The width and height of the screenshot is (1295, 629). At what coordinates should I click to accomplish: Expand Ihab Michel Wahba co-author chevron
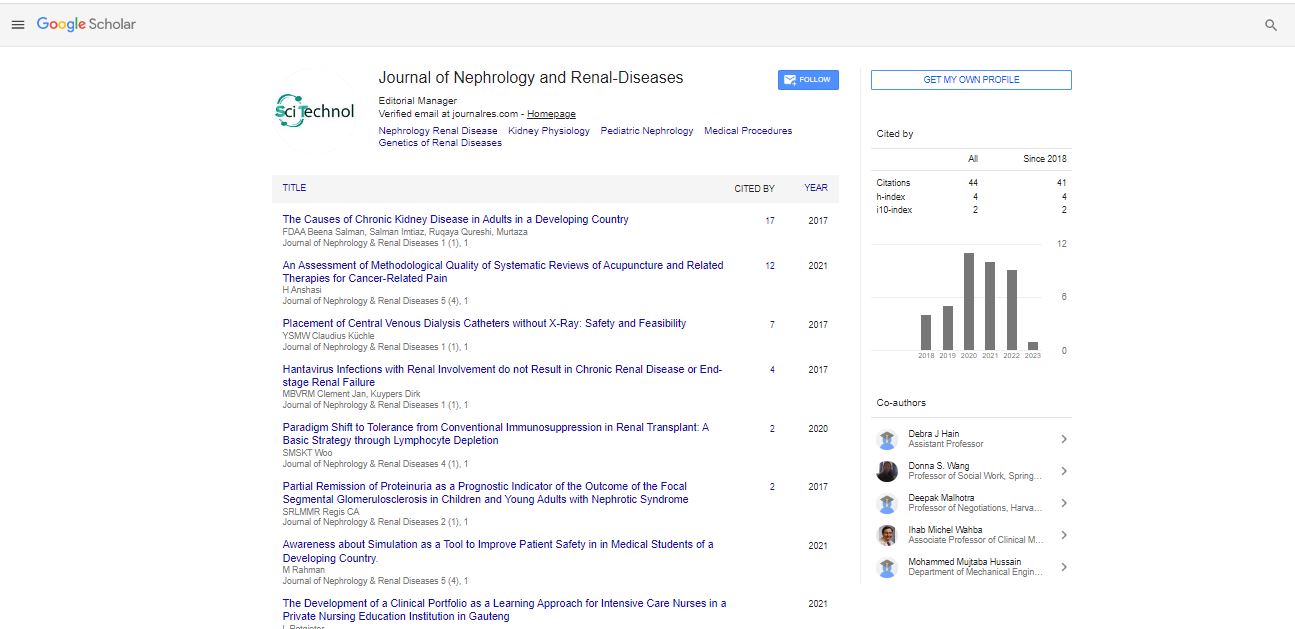pos(1064,535)
